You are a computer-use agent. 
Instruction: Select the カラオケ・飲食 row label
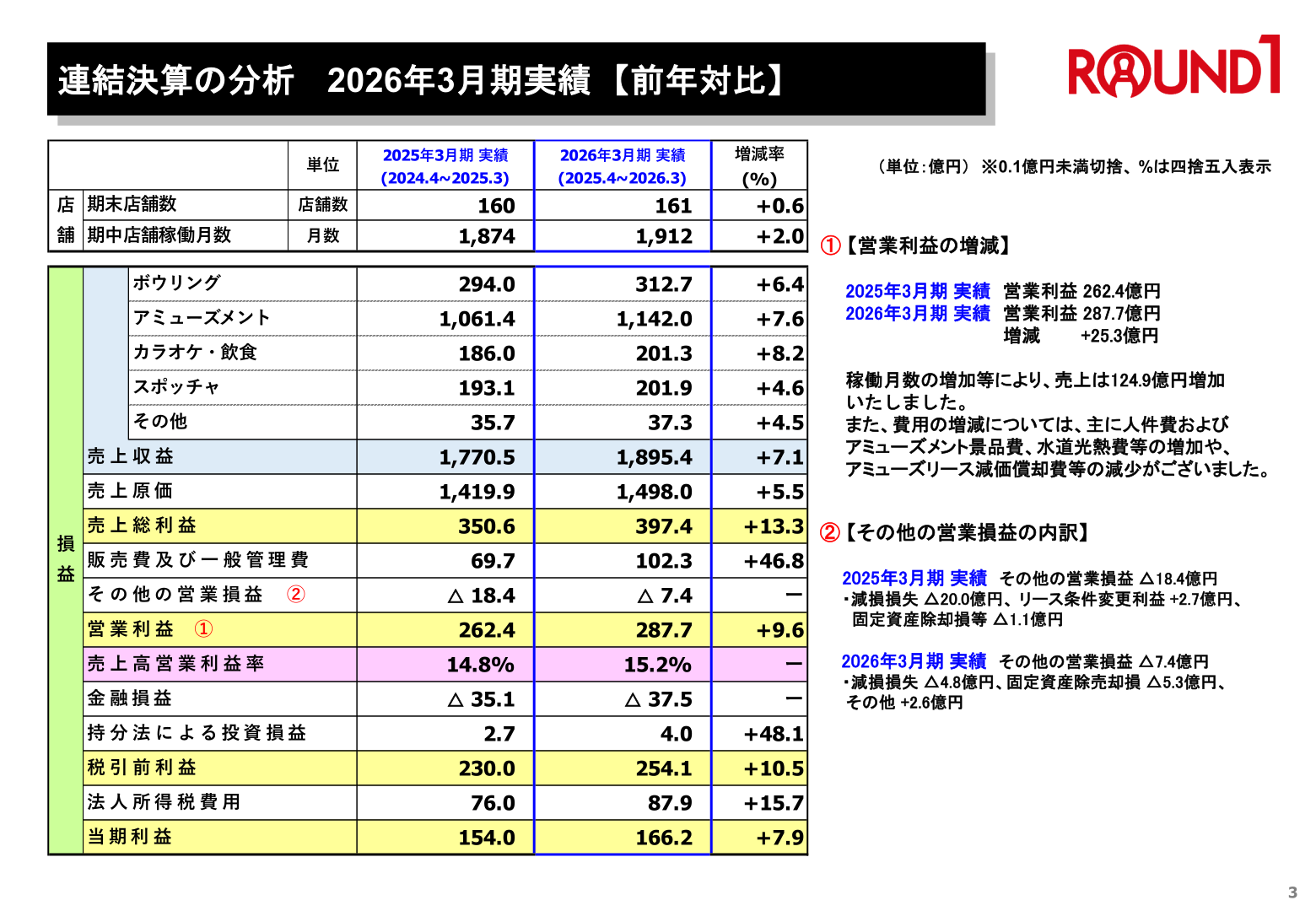[195, 353]
